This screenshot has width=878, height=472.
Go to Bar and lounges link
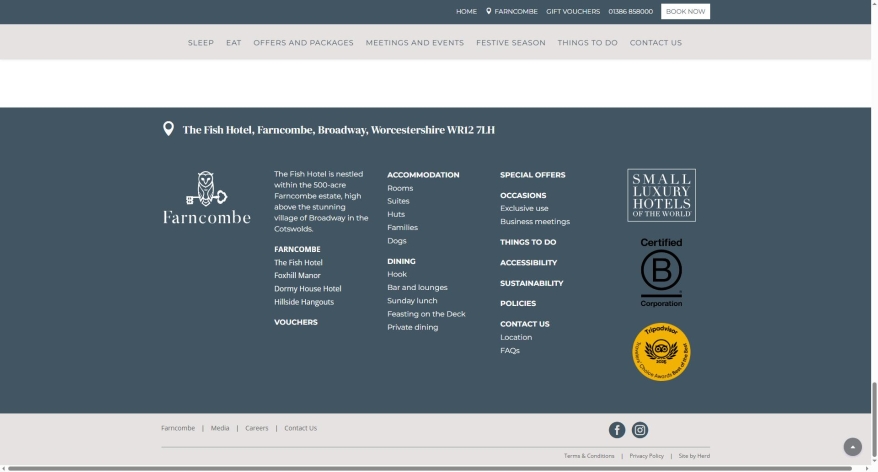417,288
